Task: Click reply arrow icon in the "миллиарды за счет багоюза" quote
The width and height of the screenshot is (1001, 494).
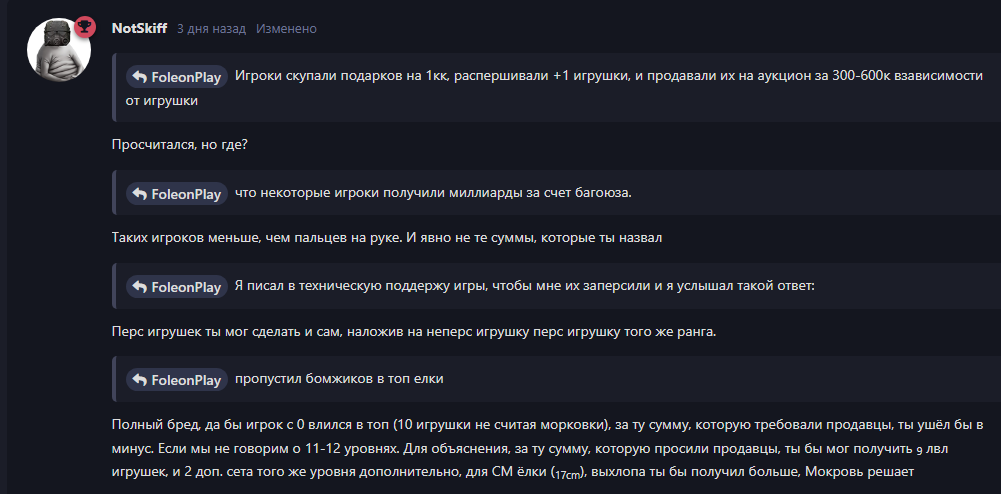Action: point(140,194)
